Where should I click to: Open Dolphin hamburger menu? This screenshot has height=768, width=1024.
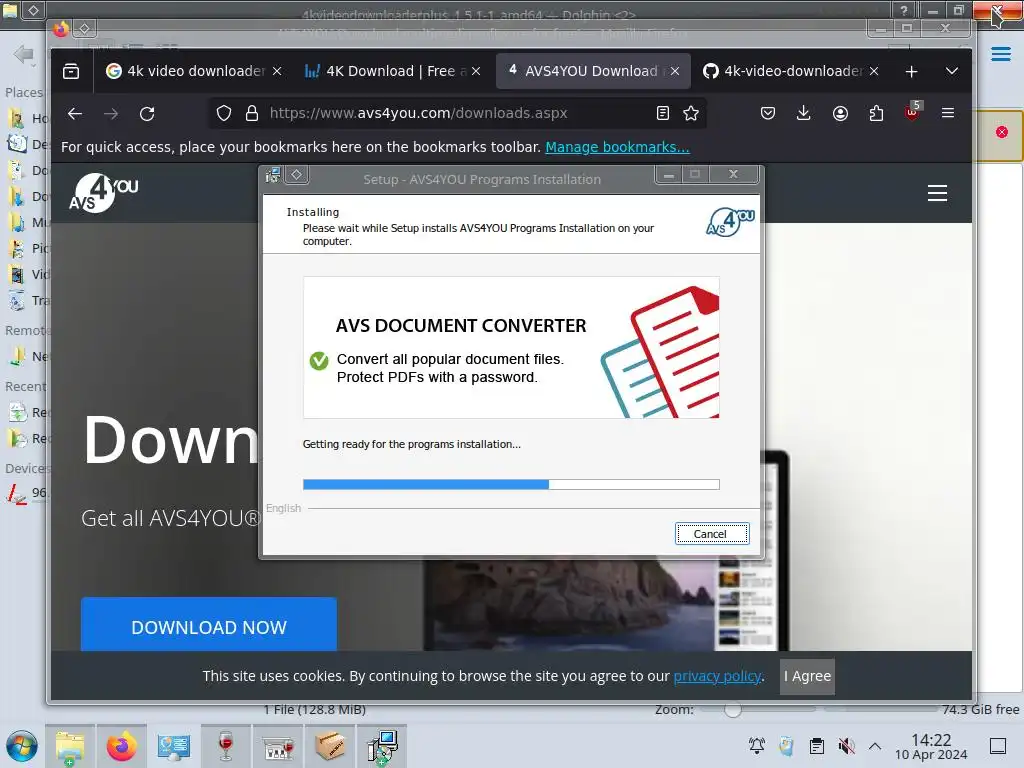pyautogui.click(x=1000, y=54)
